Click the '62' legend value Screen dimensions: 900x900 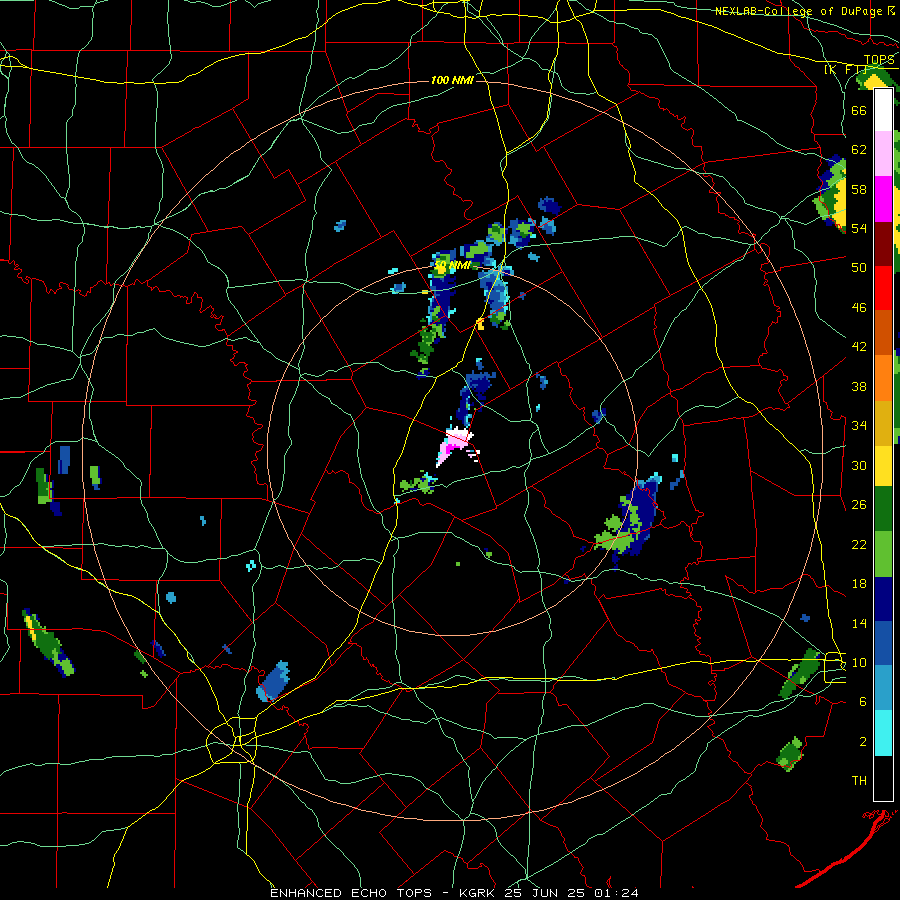[859, 150]
